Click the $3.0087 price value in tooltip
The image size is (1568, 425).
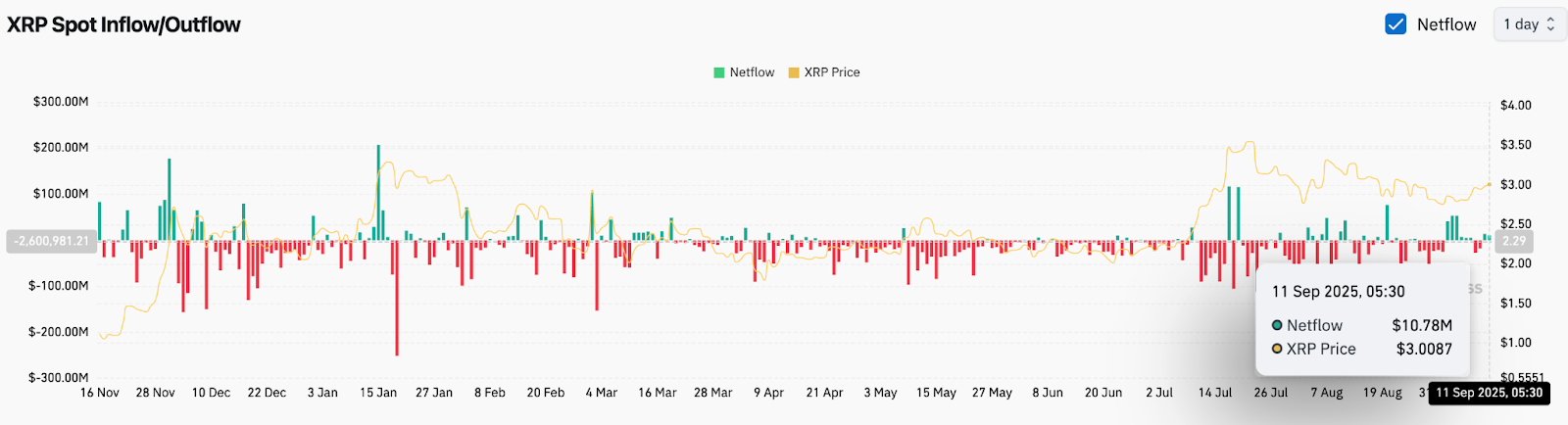(x=1424, y=349)
